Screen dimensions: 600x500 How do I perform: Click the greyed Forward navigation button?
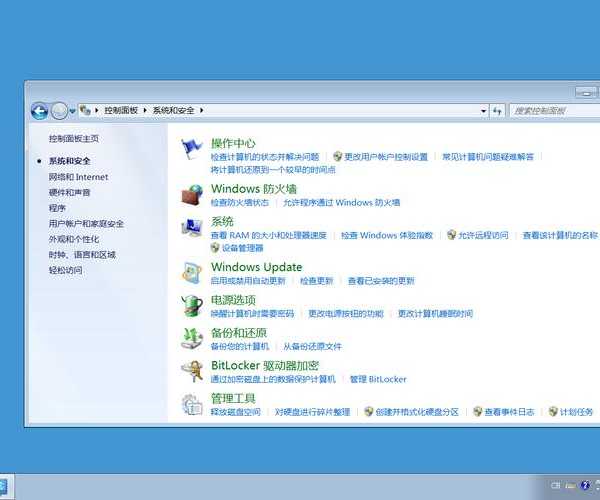(59, 111)
